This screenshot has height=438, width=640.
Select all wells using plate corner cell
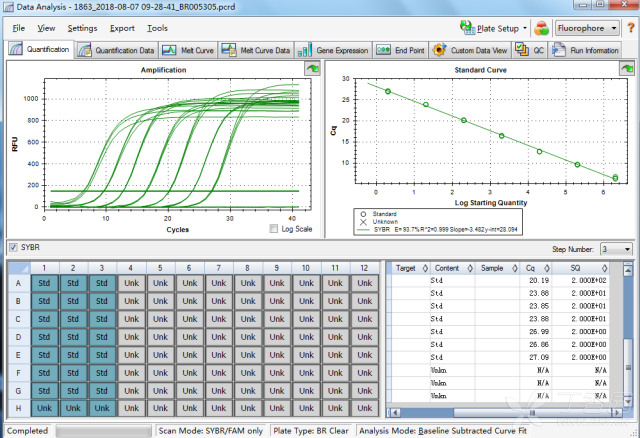tap(19, 268)
